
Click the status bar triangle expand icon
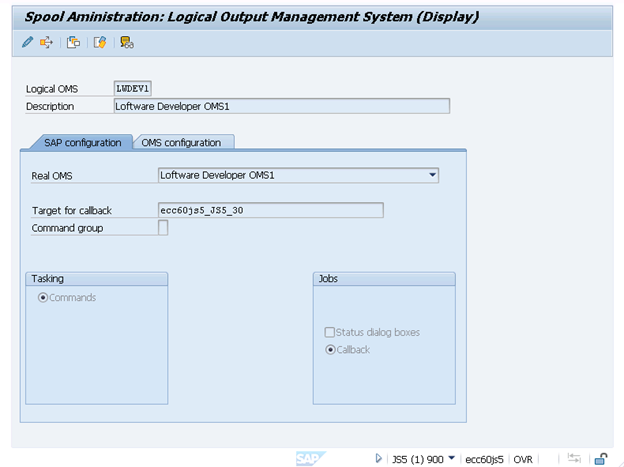coord(378,459)
